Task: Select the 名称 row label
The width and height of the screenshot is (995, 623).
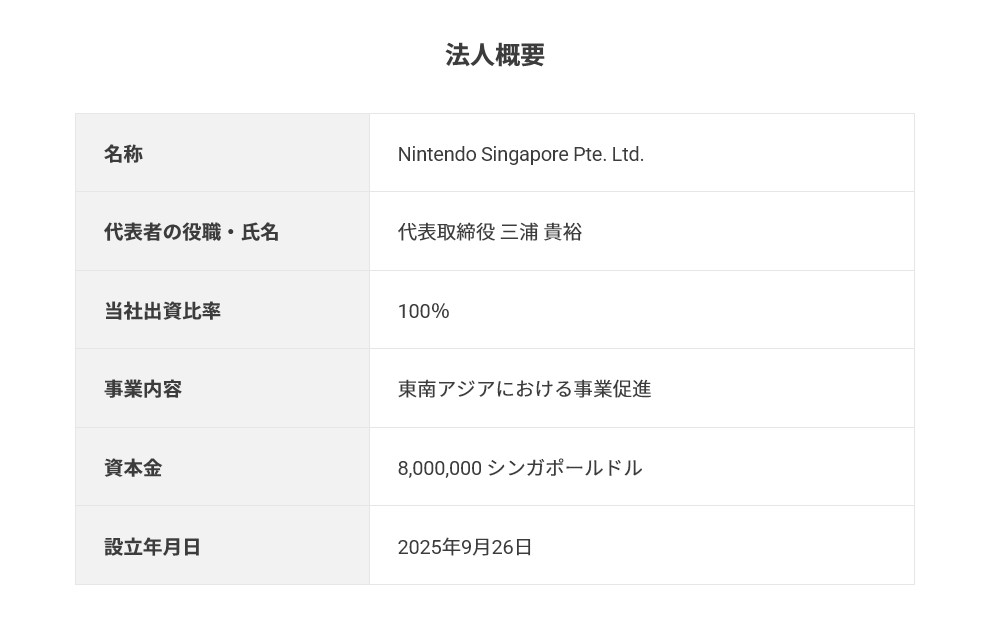Action: pos(123,154)
